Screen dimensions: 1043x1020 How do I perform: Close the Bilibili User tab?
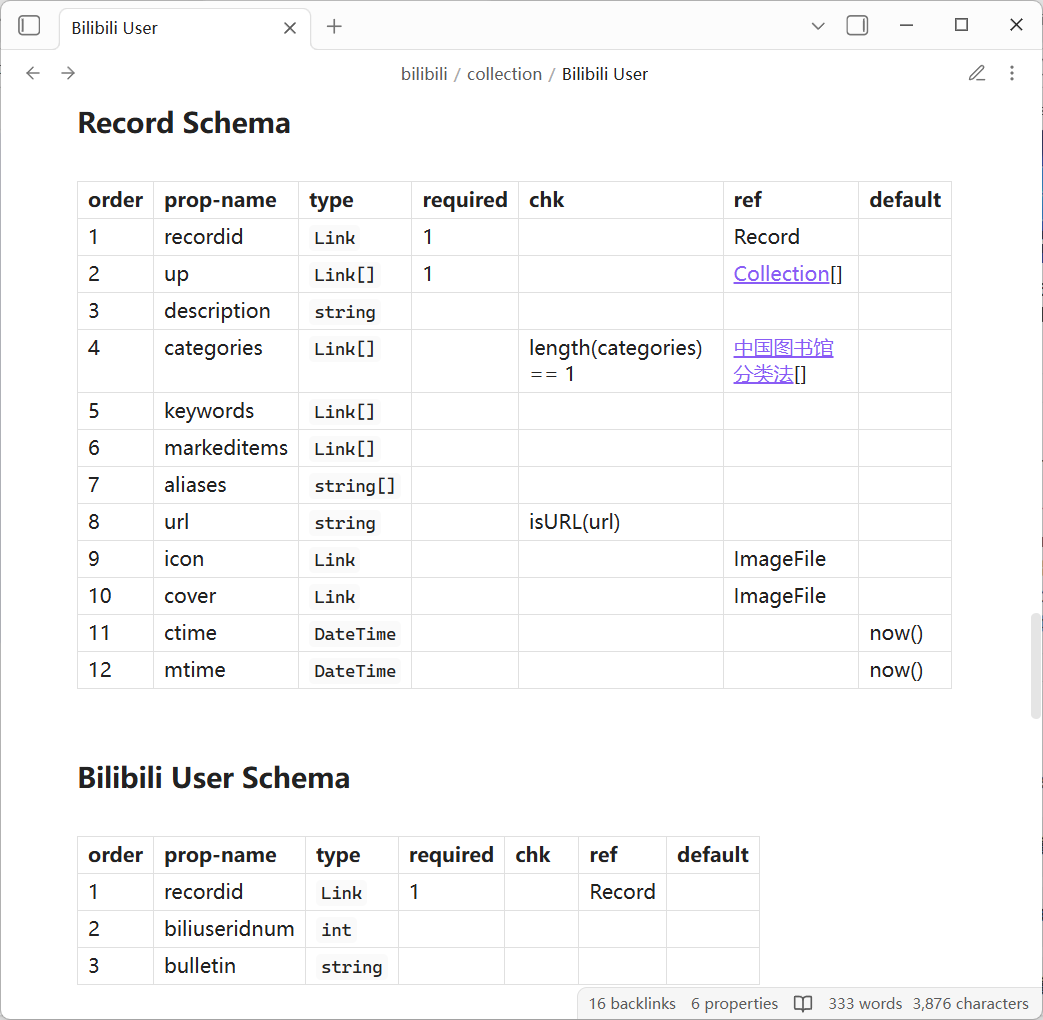click(290, 28)
